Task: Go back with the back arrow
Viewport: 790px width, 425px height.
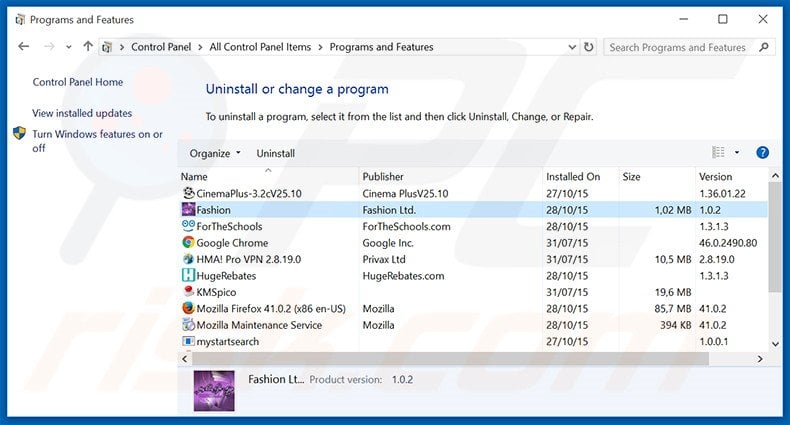Action: click(x=24, y=46)
